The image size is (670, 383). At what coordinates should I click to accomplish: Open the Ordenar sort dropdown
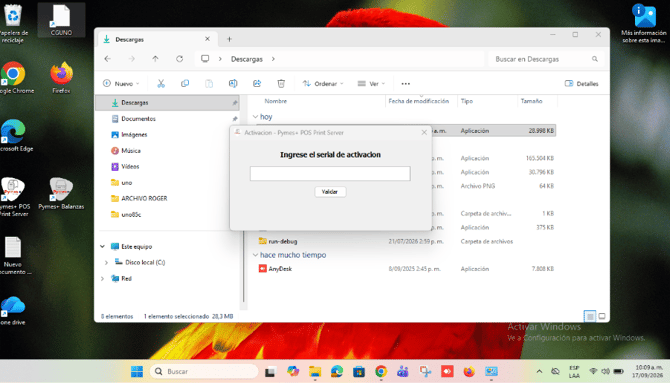click(323, 84)
